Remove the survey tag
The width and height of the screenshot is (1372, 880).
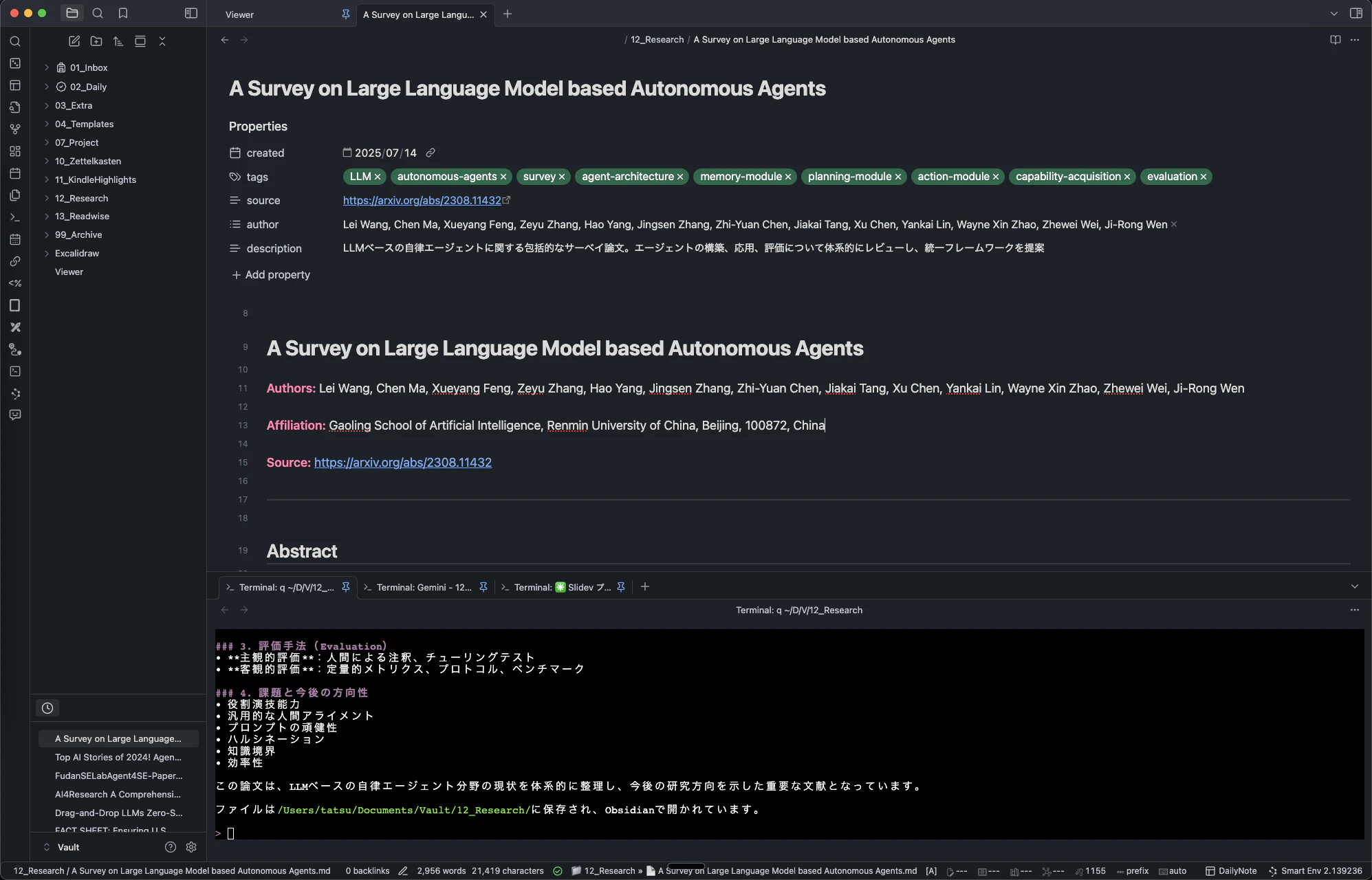pos(562,177)
